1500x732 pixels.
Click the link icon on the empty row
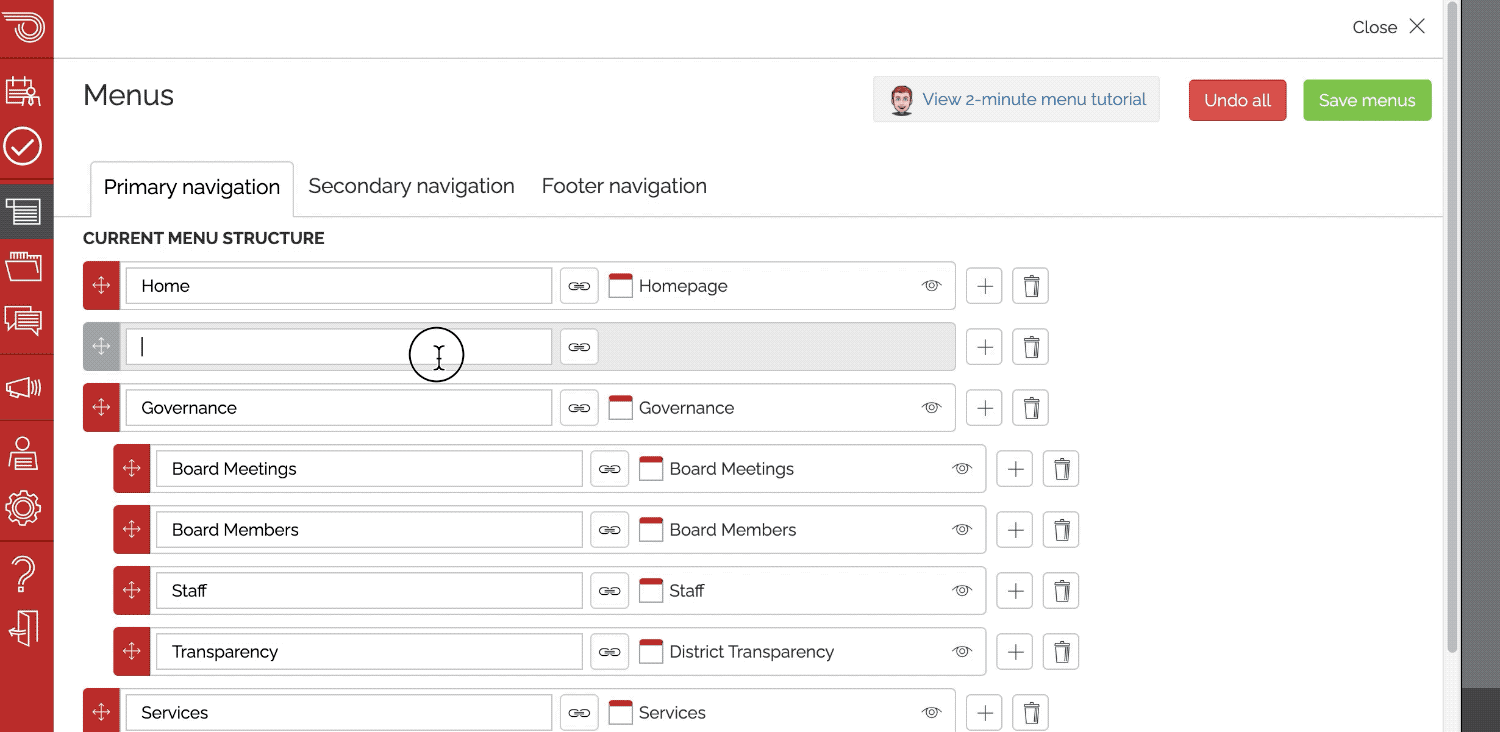(x=579, y=347)
